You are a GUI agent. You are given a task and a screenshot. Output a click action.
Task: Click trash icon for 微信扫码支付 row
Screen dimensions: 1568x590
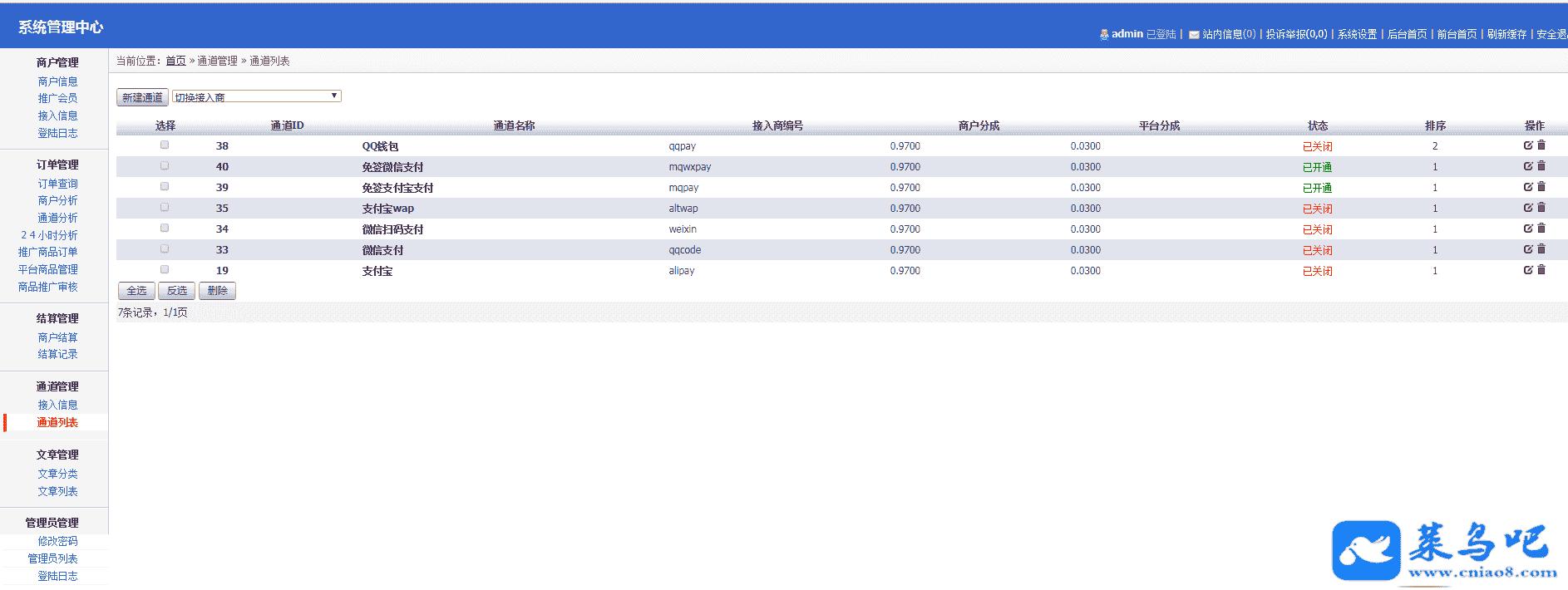click(1541, 229)
